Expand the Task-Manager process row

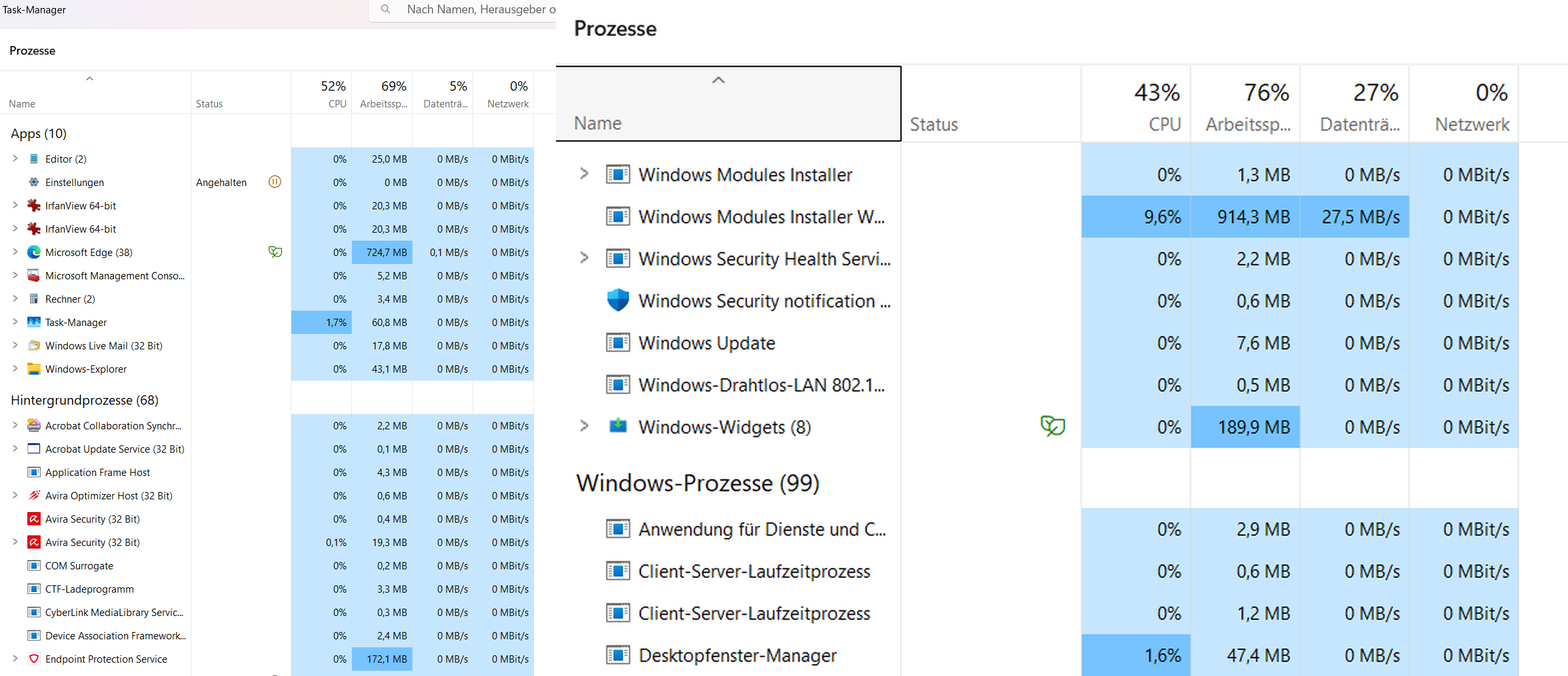pos(15,322)
